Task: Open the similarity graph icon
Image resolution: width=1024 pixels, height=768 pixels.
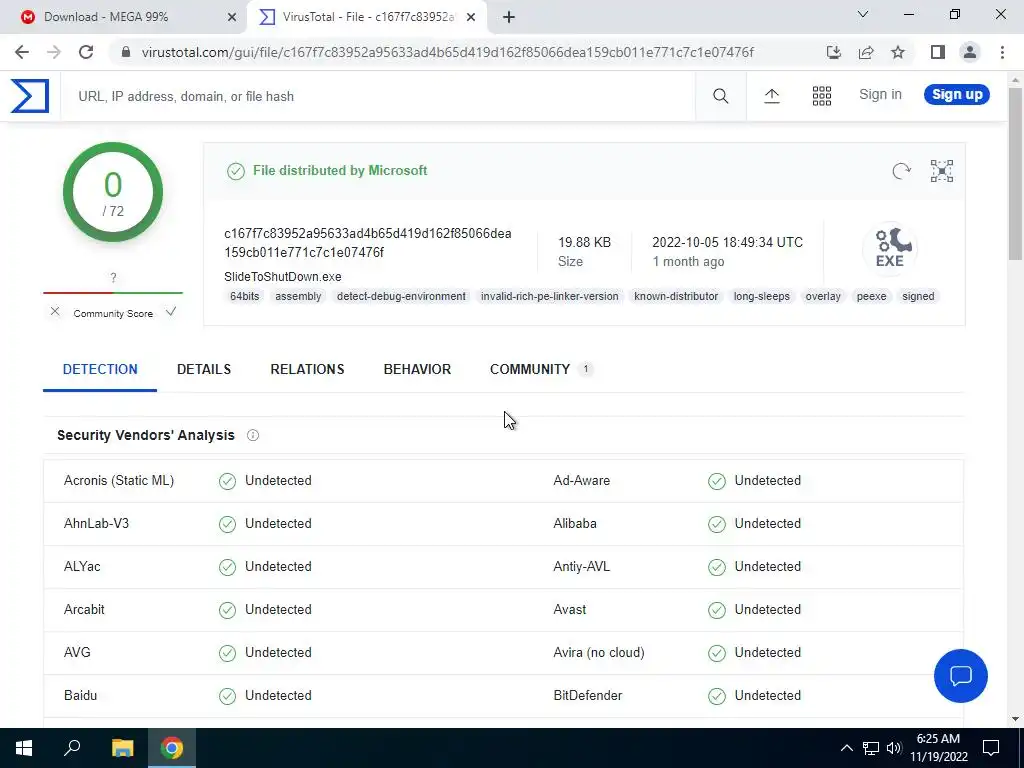Action: [942, 171]
